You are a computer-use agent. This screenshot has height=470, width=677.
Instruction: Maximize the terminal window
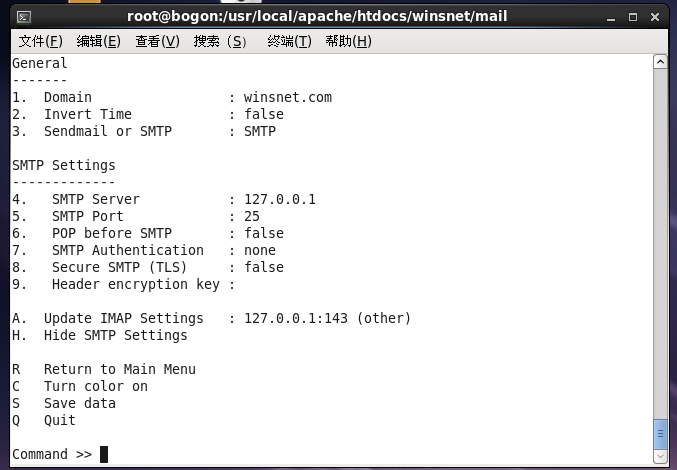click(633, 17)
